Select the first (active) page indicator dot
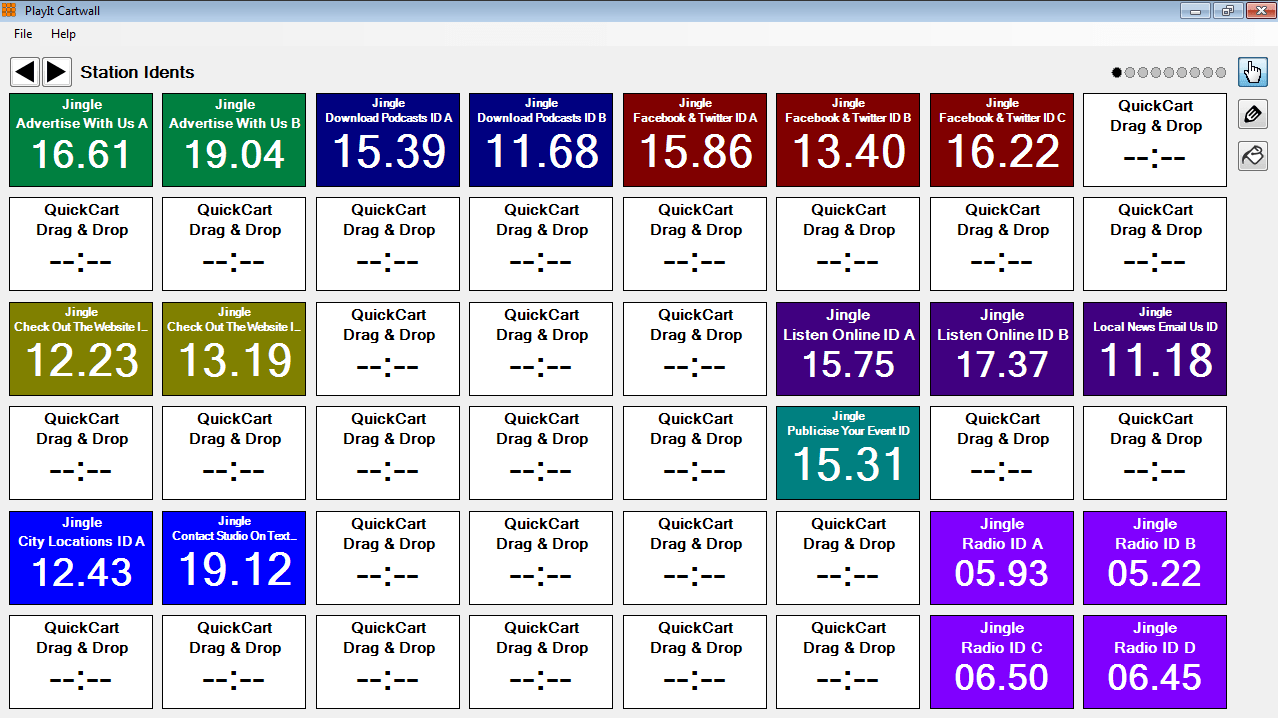This screenshot has width=1278, height=718. point(1117,73)
